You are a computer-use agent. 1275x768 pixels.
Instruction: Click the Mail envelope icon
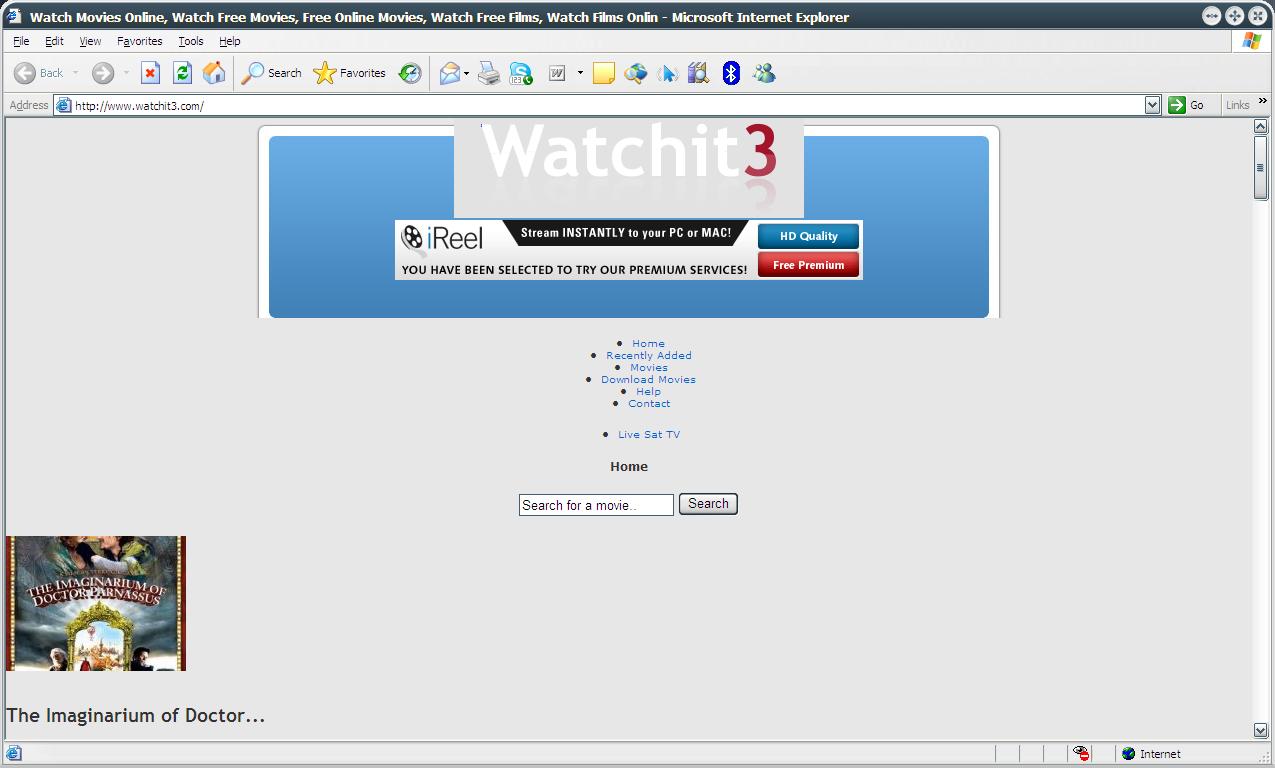point(449,73)
